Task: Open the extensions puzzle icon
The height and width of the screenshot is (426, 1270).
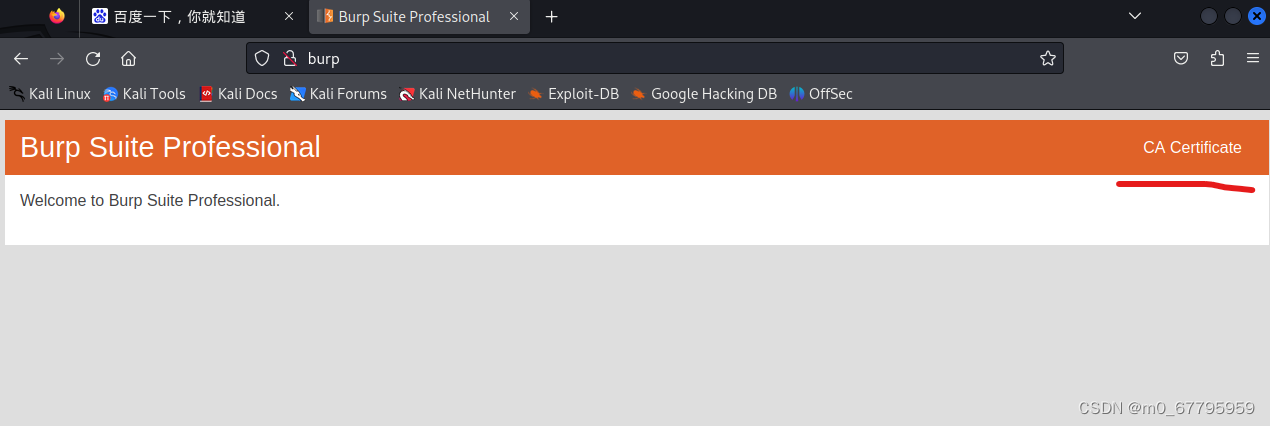Action: click(x=1217, y=58)
